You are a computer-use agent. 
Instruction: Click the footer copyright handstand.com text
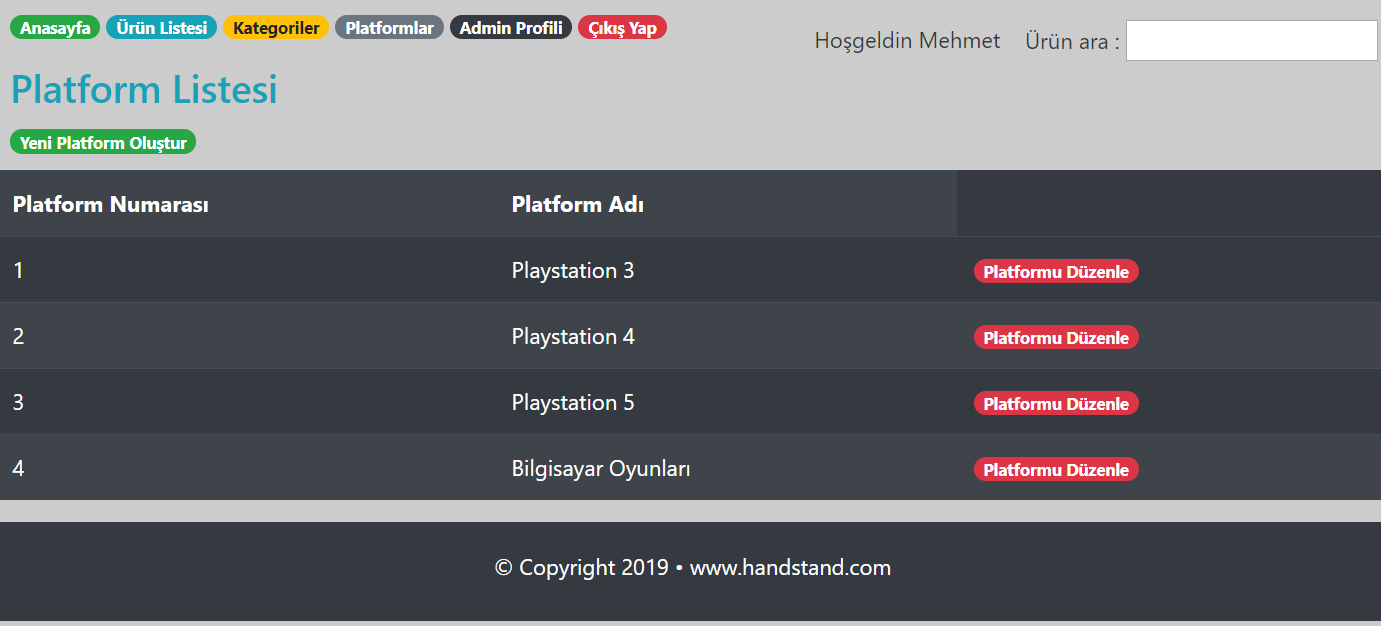[692, 568]
